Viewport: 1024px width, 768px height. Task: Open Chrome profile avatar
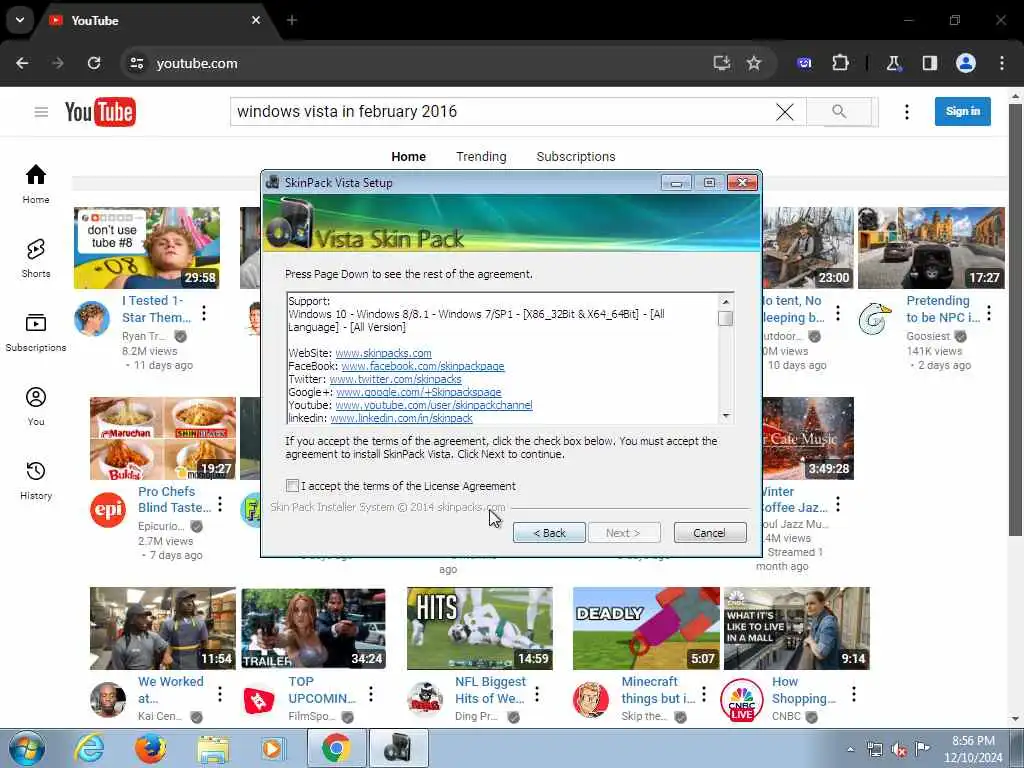tap(966, 63)
